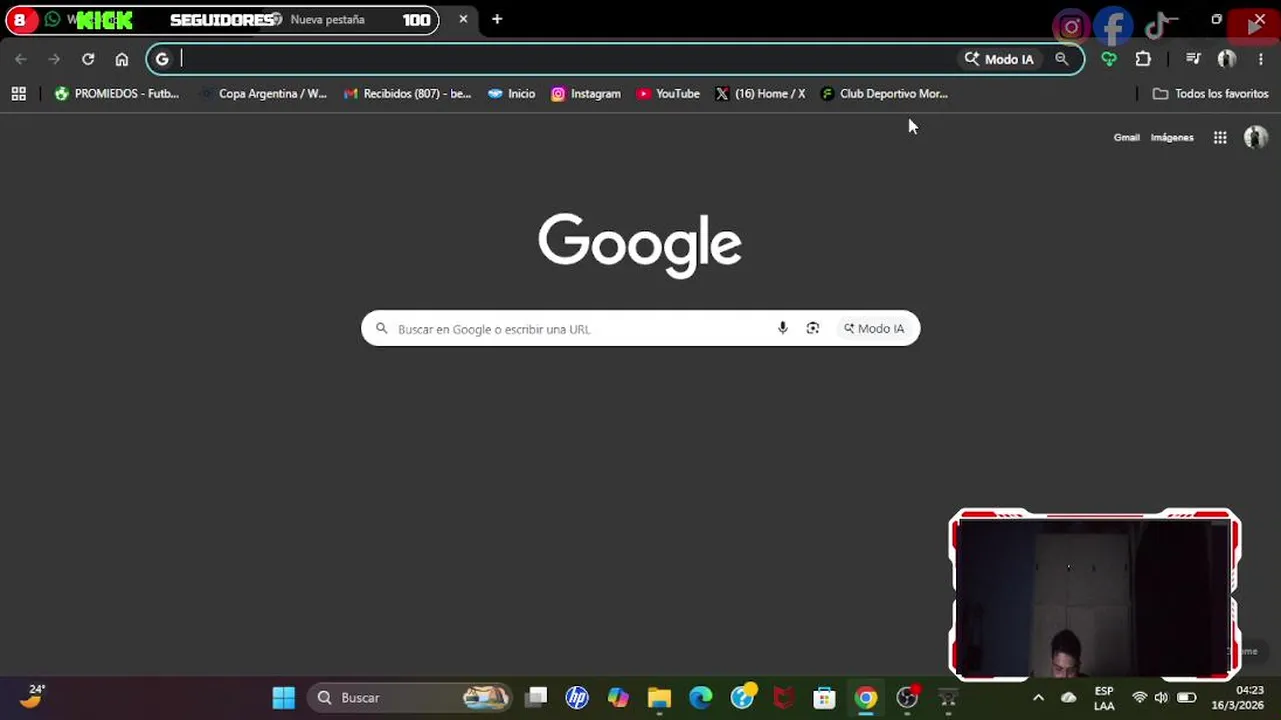Open Microsoft Store from the taskbar
This screenshot has height=720, width=1281.
pos(824,698)
